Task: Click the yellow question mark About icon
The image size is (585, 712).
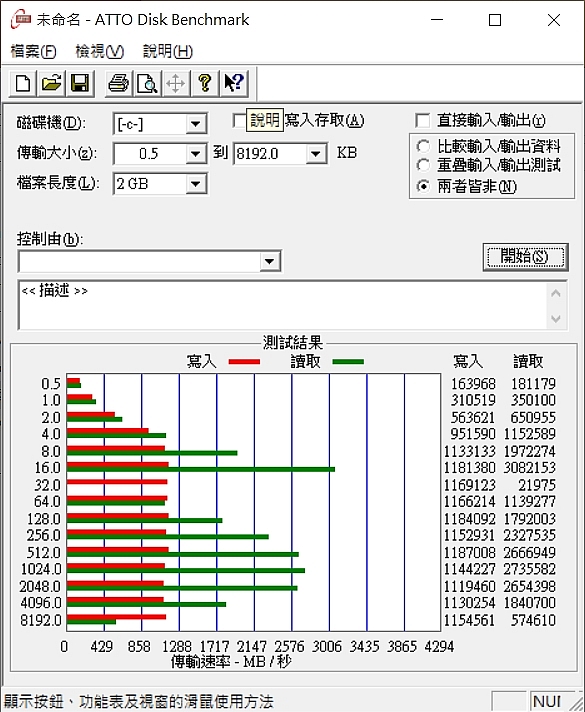Action: [205, 84]
